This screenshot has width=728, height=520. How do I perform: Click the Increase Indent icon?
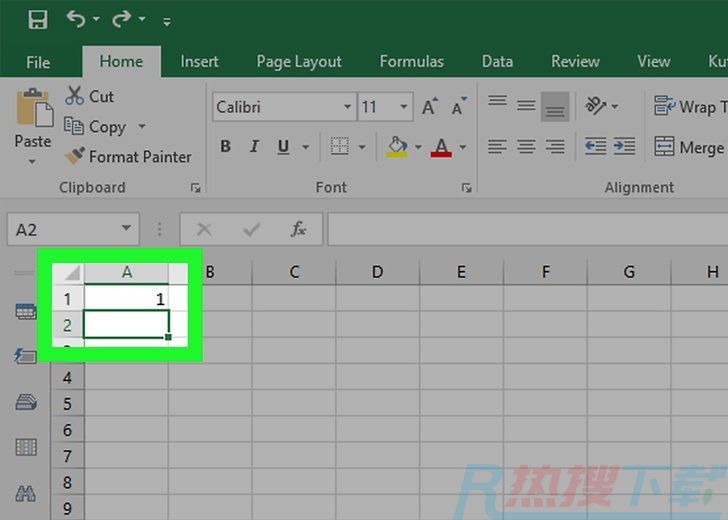point(625,147)
